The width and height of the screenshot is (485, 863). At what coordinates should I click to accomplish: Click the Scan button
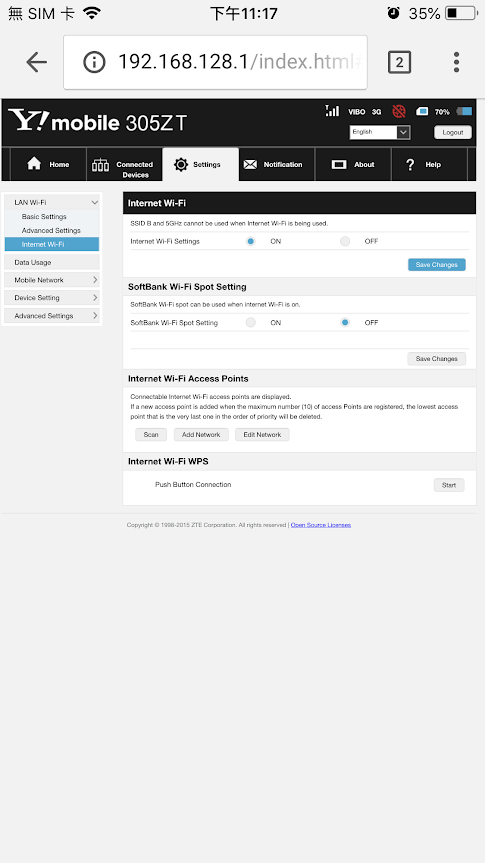[151, 435]
